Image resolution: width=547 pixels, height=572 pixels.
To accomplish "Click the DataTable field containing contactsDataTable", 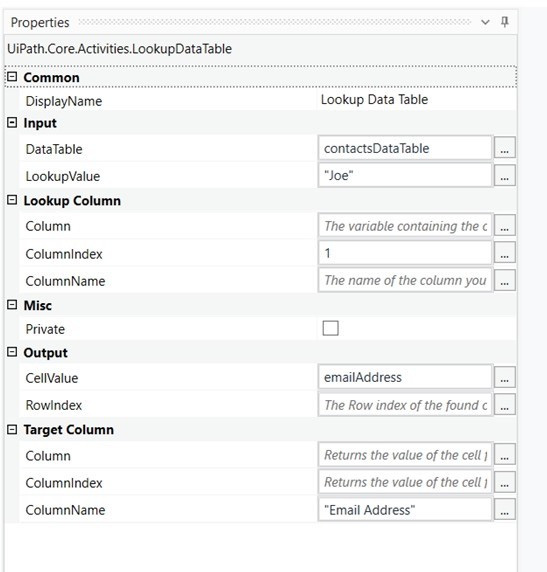I will pos(405,148).
